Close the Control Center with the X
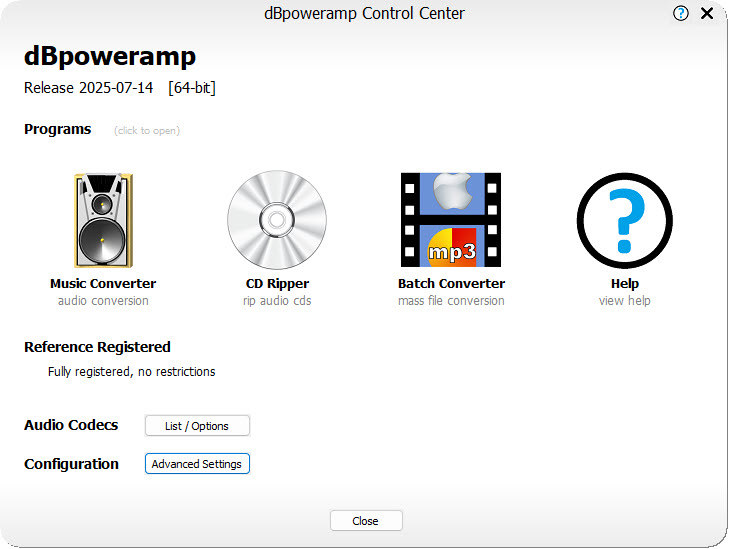This screenshot has height=549, width=729. click(707, 13)
